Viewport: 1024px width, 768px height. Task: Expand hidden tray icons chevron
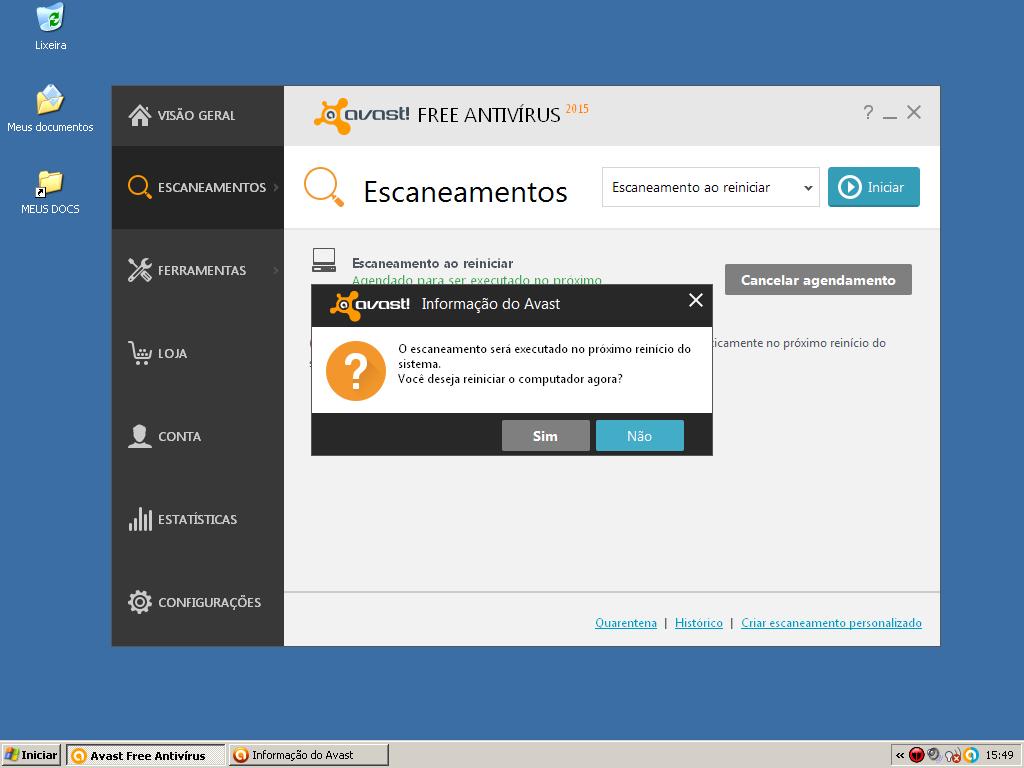(900, 756)
